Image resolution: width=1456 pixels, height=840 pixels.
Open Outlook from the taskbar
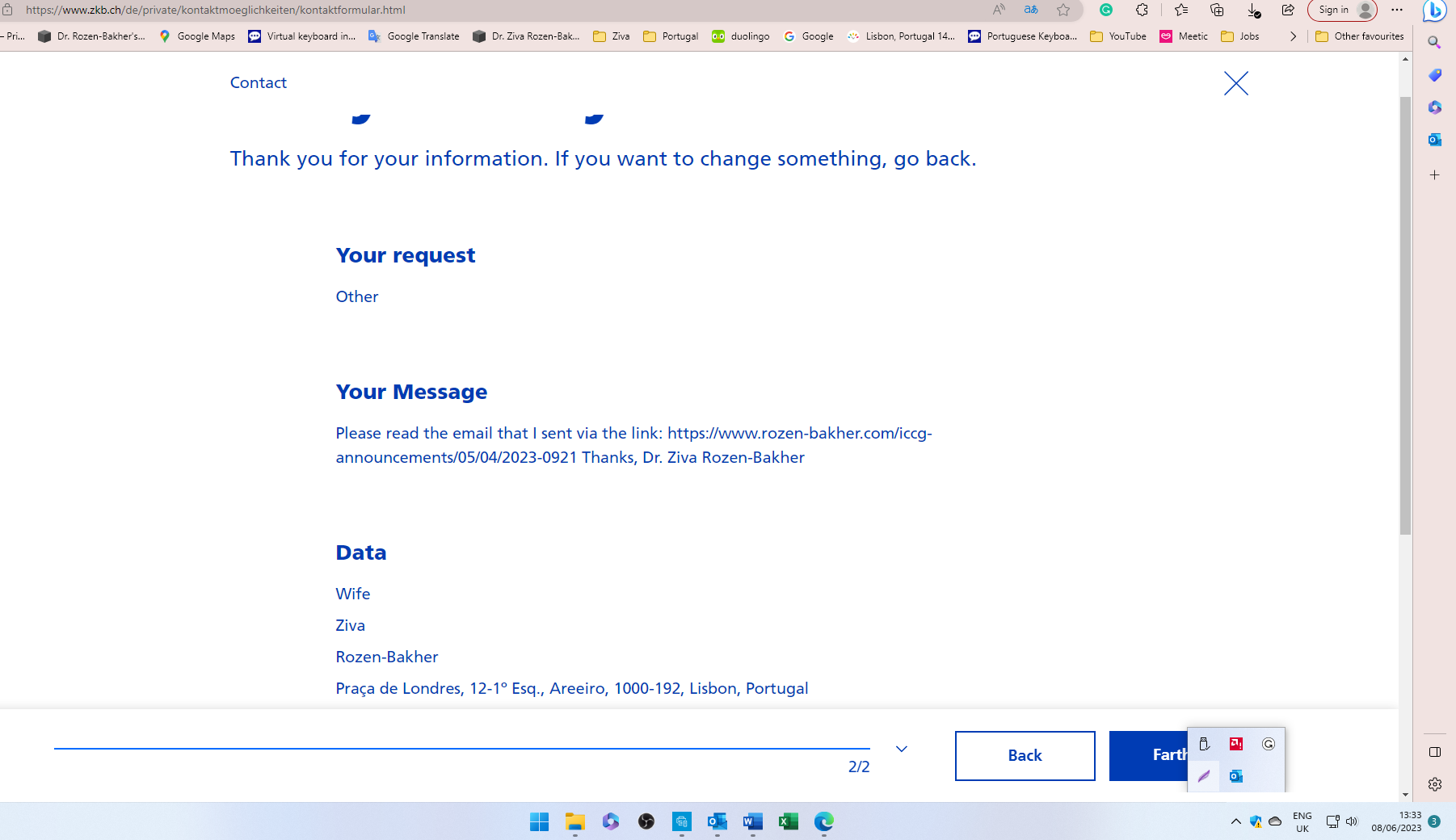(717, 821)
